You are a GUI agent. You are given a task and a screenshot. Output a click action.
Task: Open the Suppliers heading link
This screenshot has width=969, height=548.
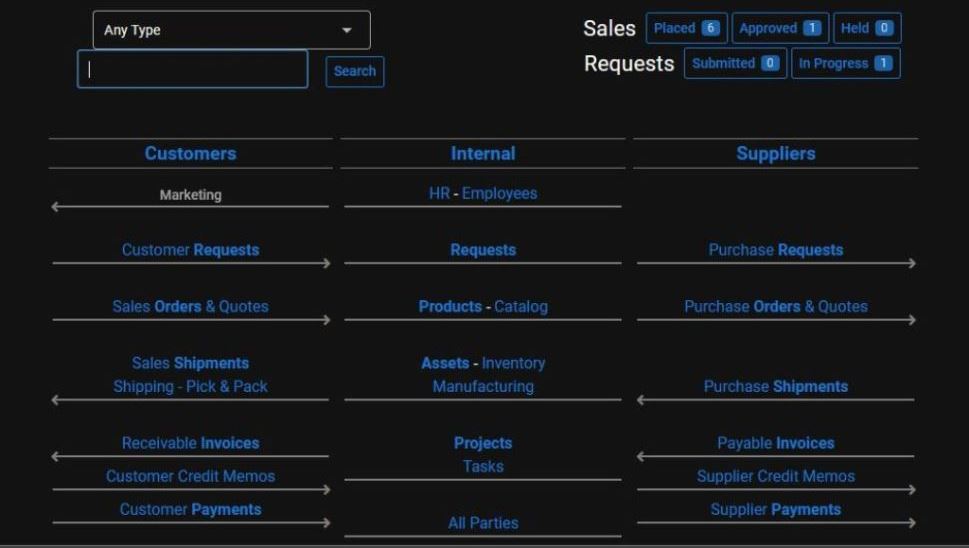click(776, 153)
